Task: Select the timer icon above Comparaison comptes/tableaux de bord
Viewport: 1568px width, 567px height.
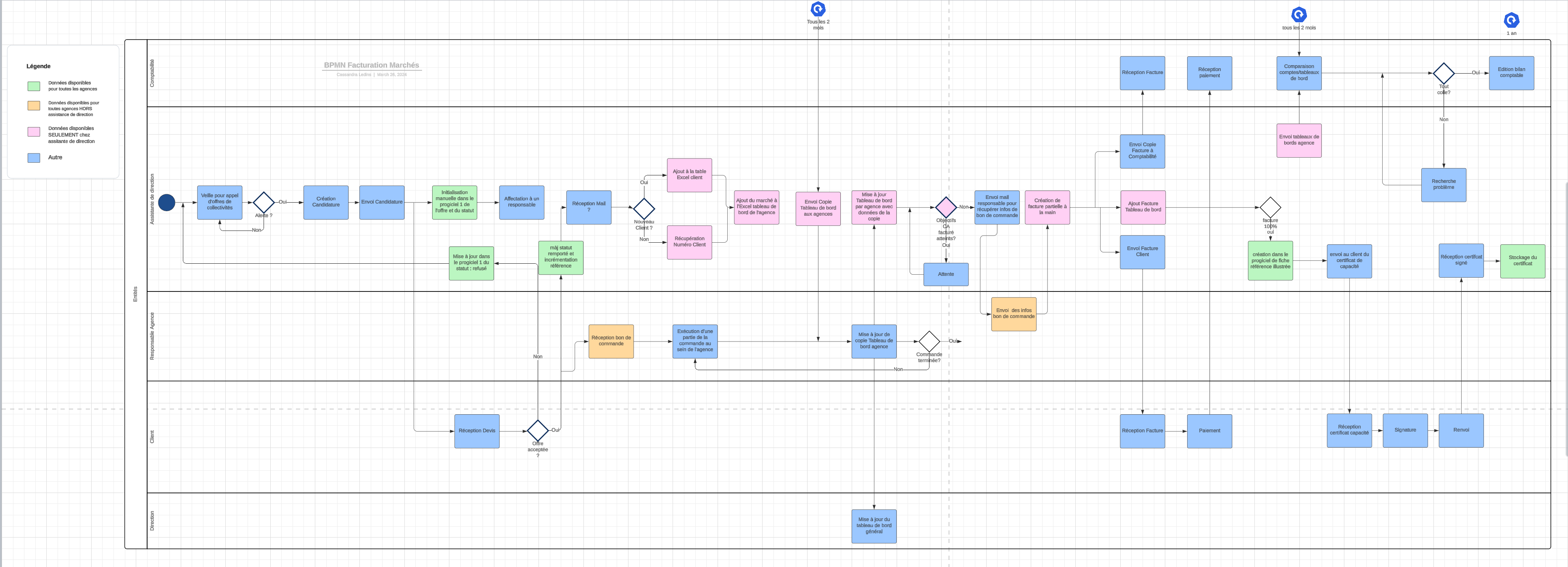Action: pos(1299,15)
